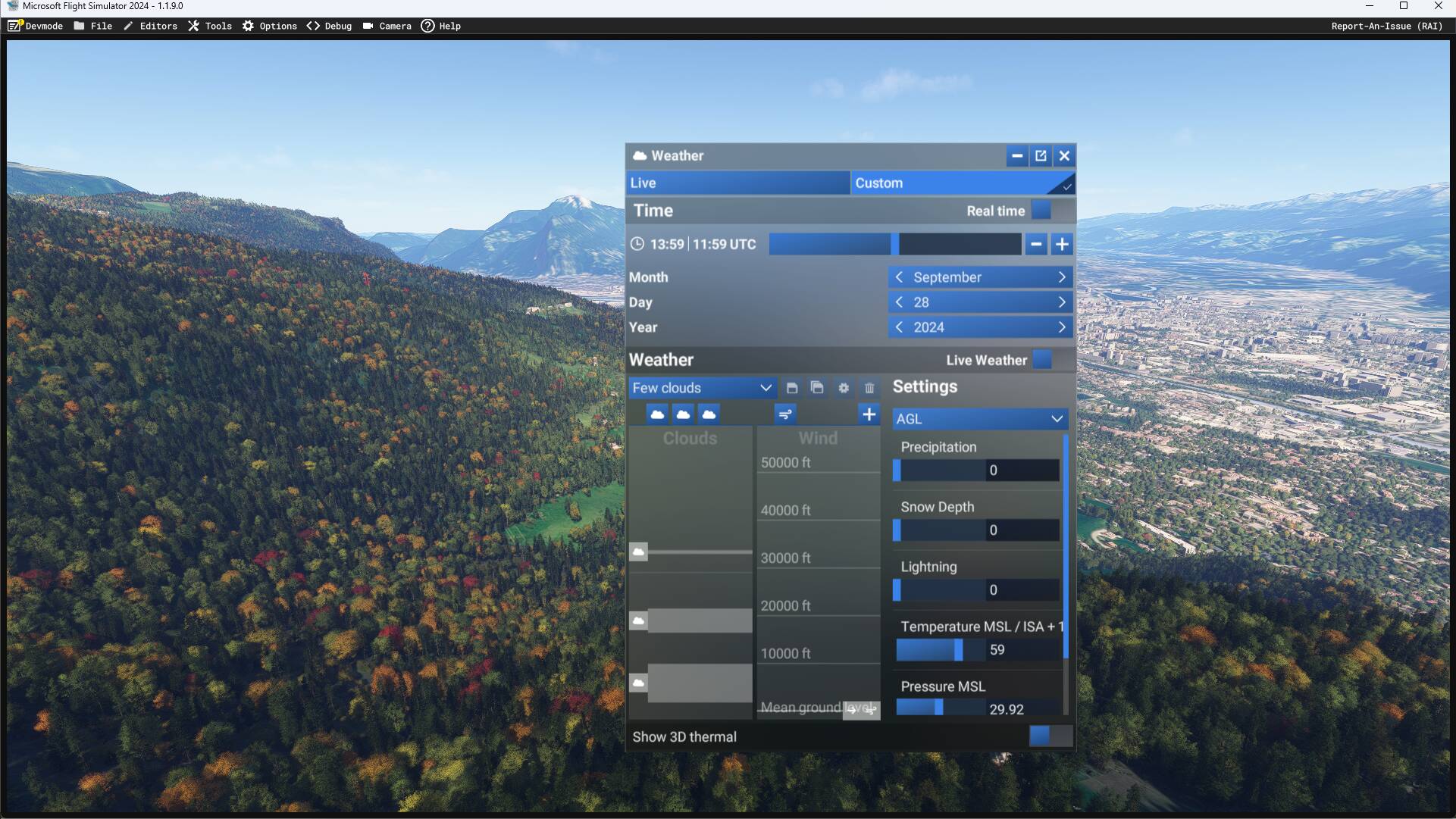
Task: Add new layer with plus button
Action: click(x=869, y=414)
